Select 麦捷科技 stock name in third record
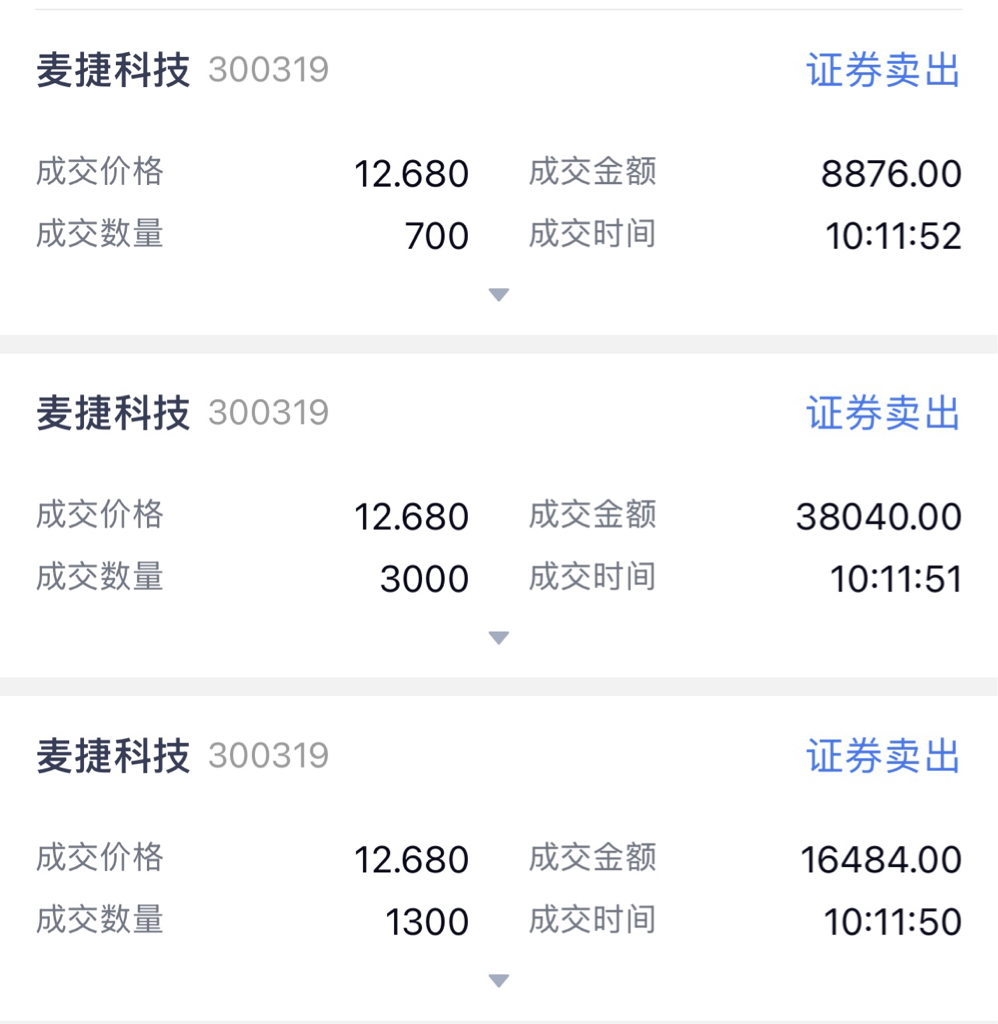This screenshot has width=998, height=1024. click(x=113, y=756)
